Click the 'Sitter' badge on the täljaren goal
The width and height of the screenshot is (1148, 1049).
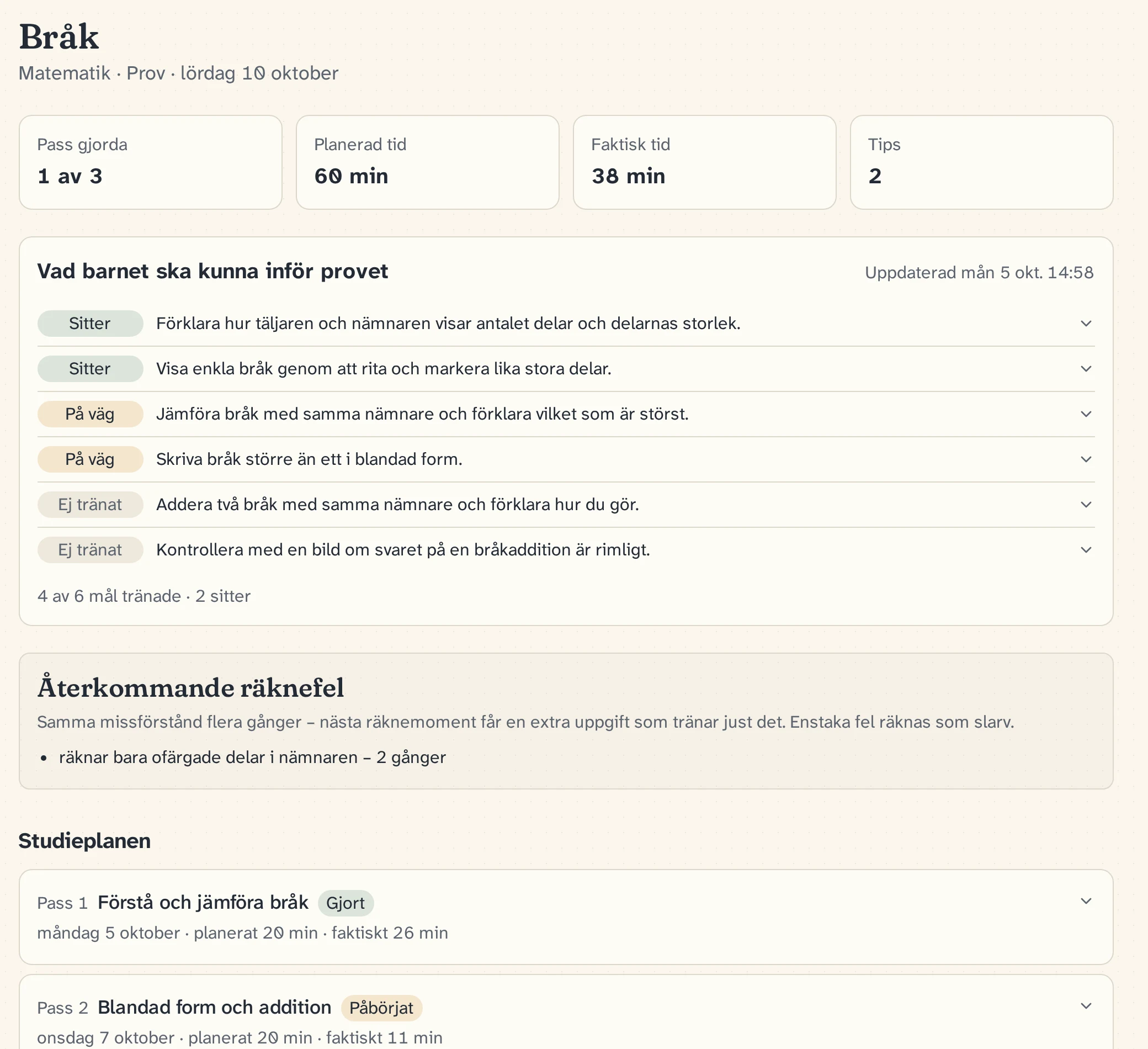point(90,324)
